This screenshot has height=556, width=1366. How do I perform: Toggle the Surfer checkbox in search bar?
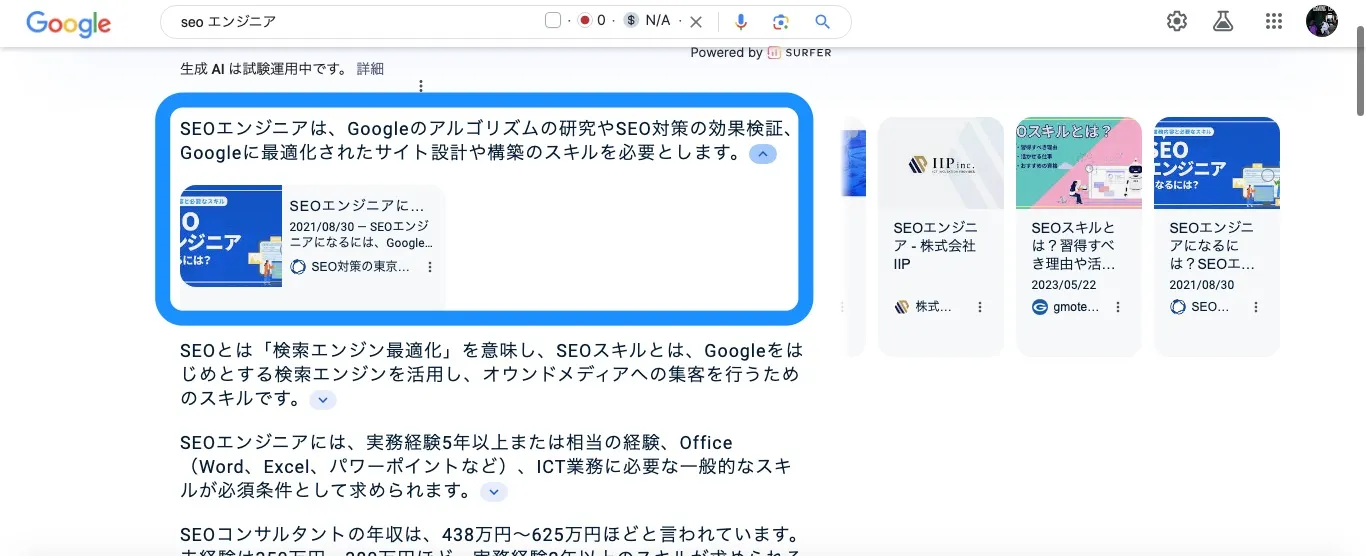(x=553, y=20)
